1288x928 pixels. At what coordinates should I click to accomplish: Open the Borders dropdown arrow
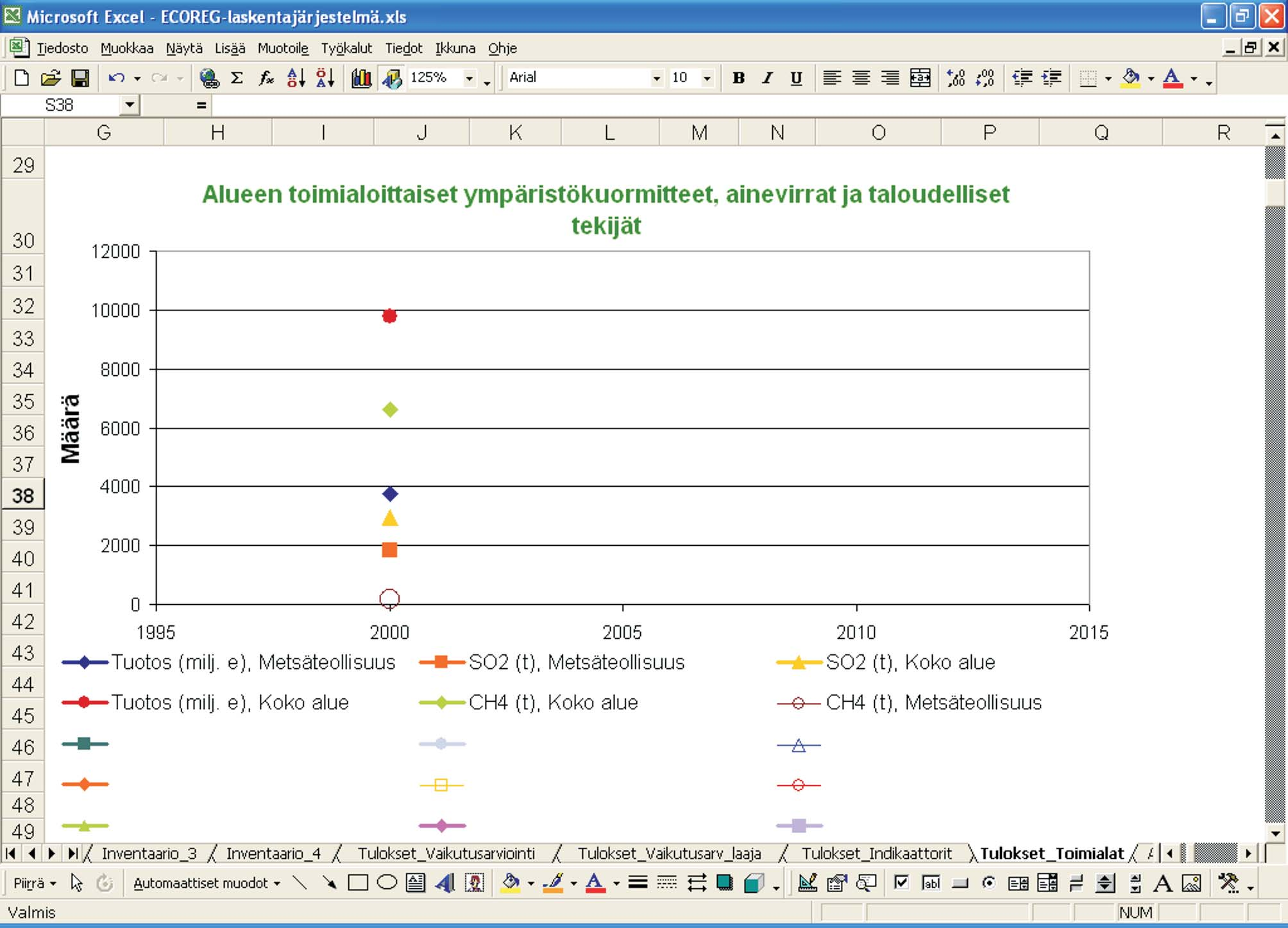coord(1108,79)
